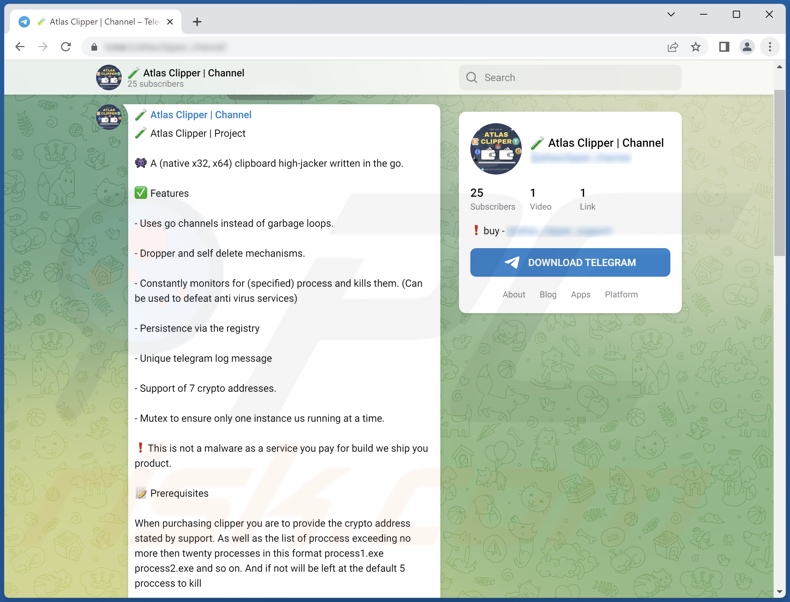The width and height of the screenshot is (790, 602).
Task: Click the channel Search field
Action: pyautogui.click(x=570, y=78)
